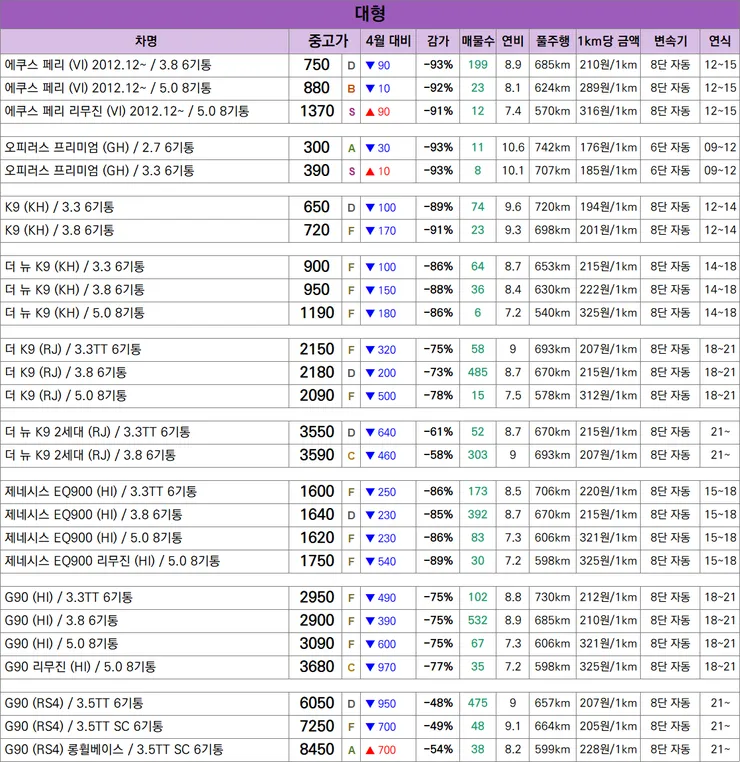Select the 감가 column header
The image size is (740, 762).
coord(438,41)
